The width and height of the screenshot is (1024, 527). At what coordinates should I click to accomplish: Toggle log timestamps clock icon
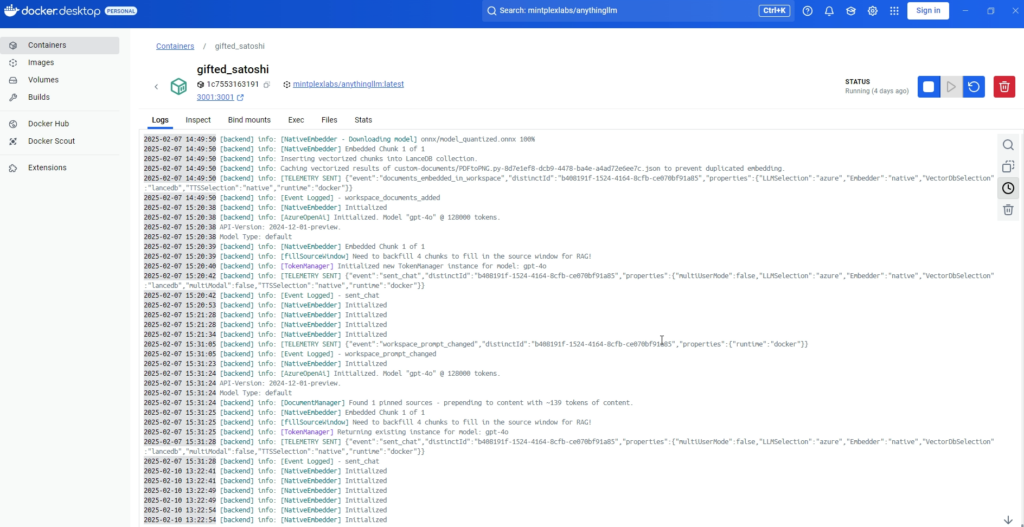point(1008,188)
